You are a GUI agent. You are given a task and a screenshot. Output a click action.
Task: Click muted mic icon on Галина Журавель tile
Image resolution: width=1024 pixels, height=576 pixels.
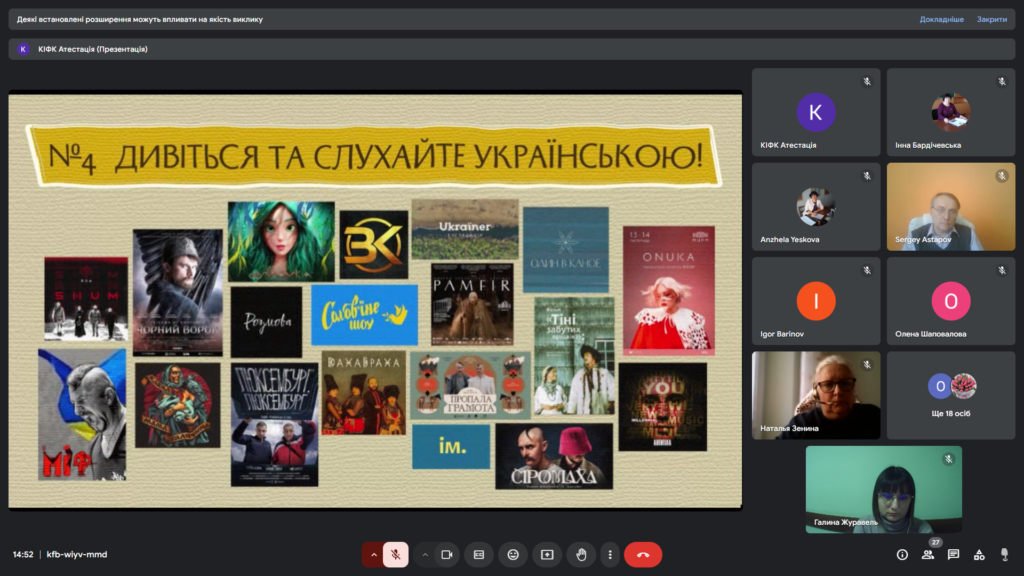coord(949,460)
